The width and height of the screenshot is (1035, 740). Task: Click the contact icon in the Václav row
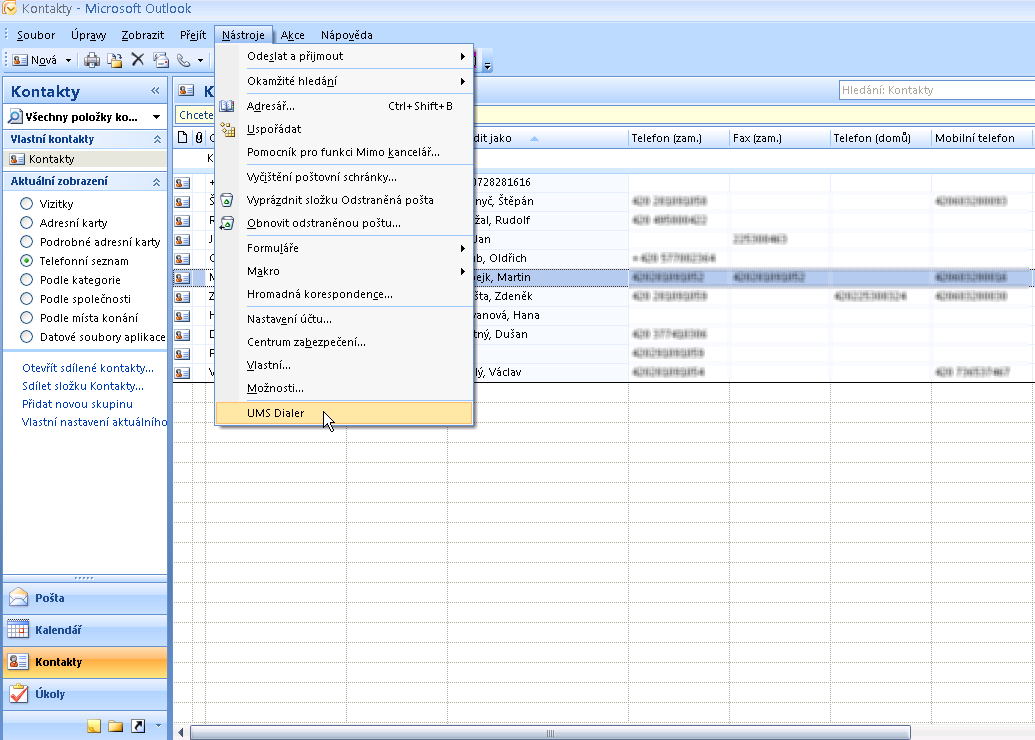[183, 373]
